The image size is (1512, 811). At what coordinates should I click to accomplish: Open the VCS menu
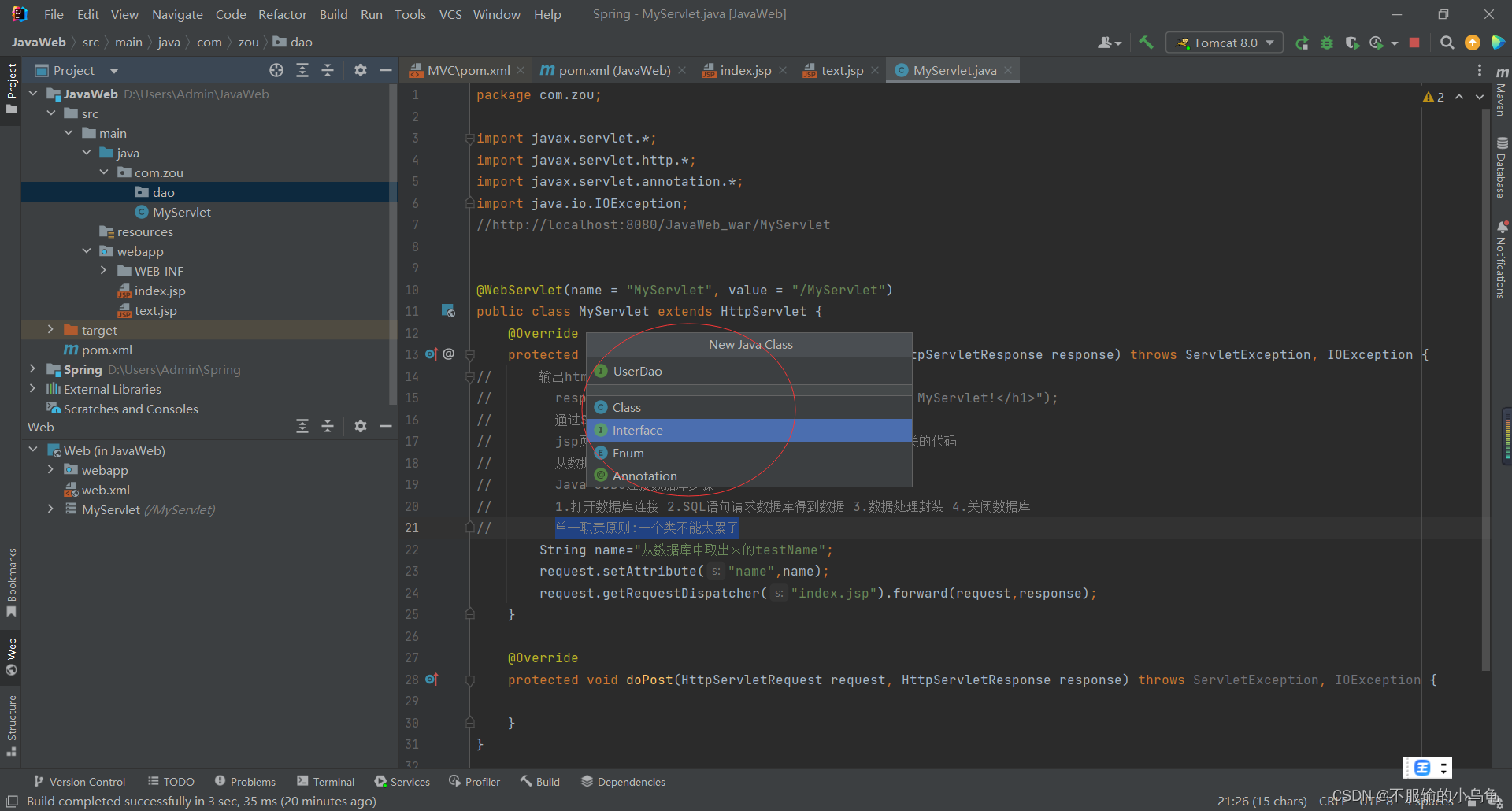pyautogui.click(x=450, y=14)
